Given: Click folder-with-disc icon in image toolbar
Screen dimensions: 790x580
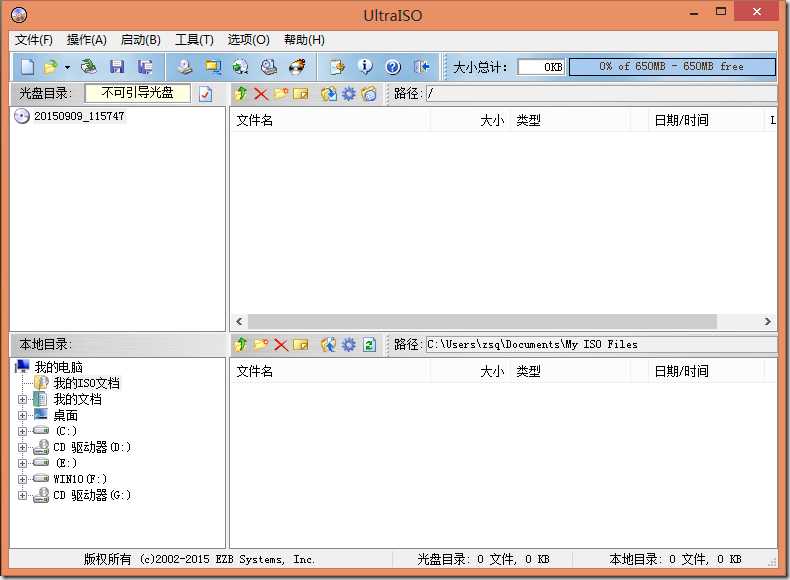Looking at the screenshot, I should coord(369,94).
